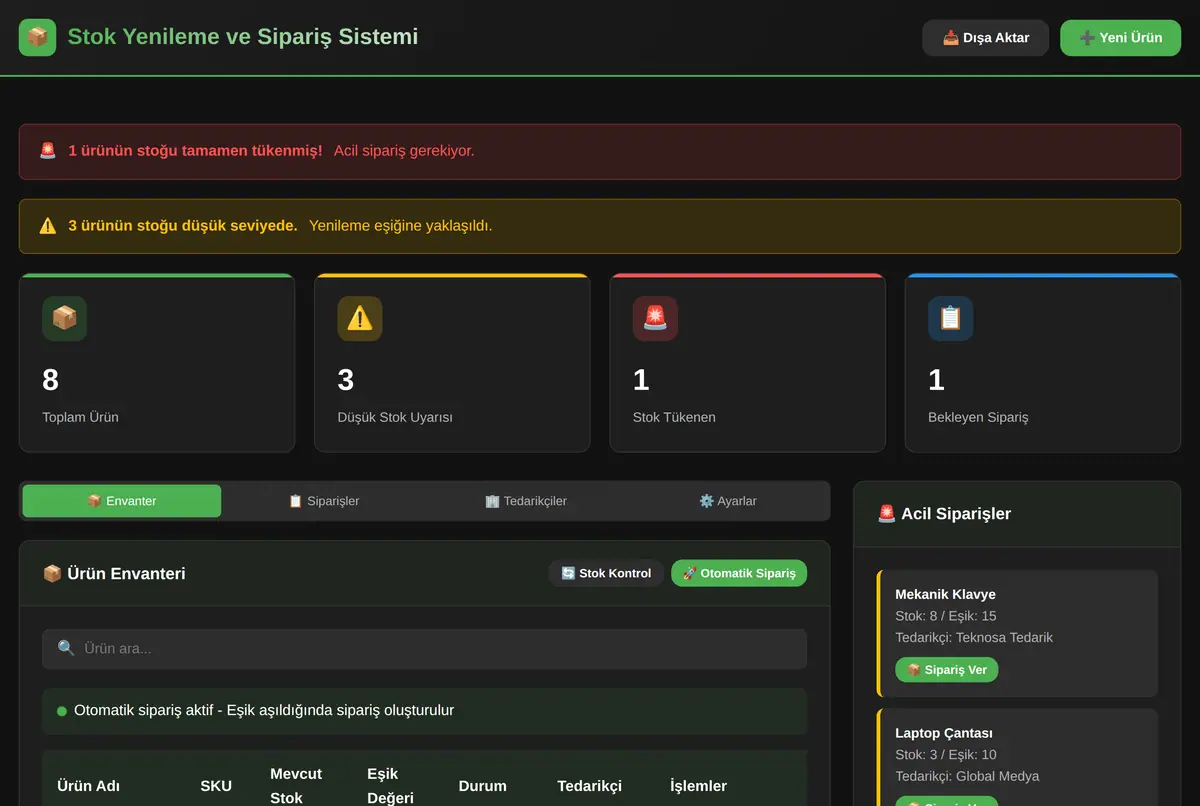
Task: Order Mekanik Klavye with Sipariş Ver
Action: (947, 670)
